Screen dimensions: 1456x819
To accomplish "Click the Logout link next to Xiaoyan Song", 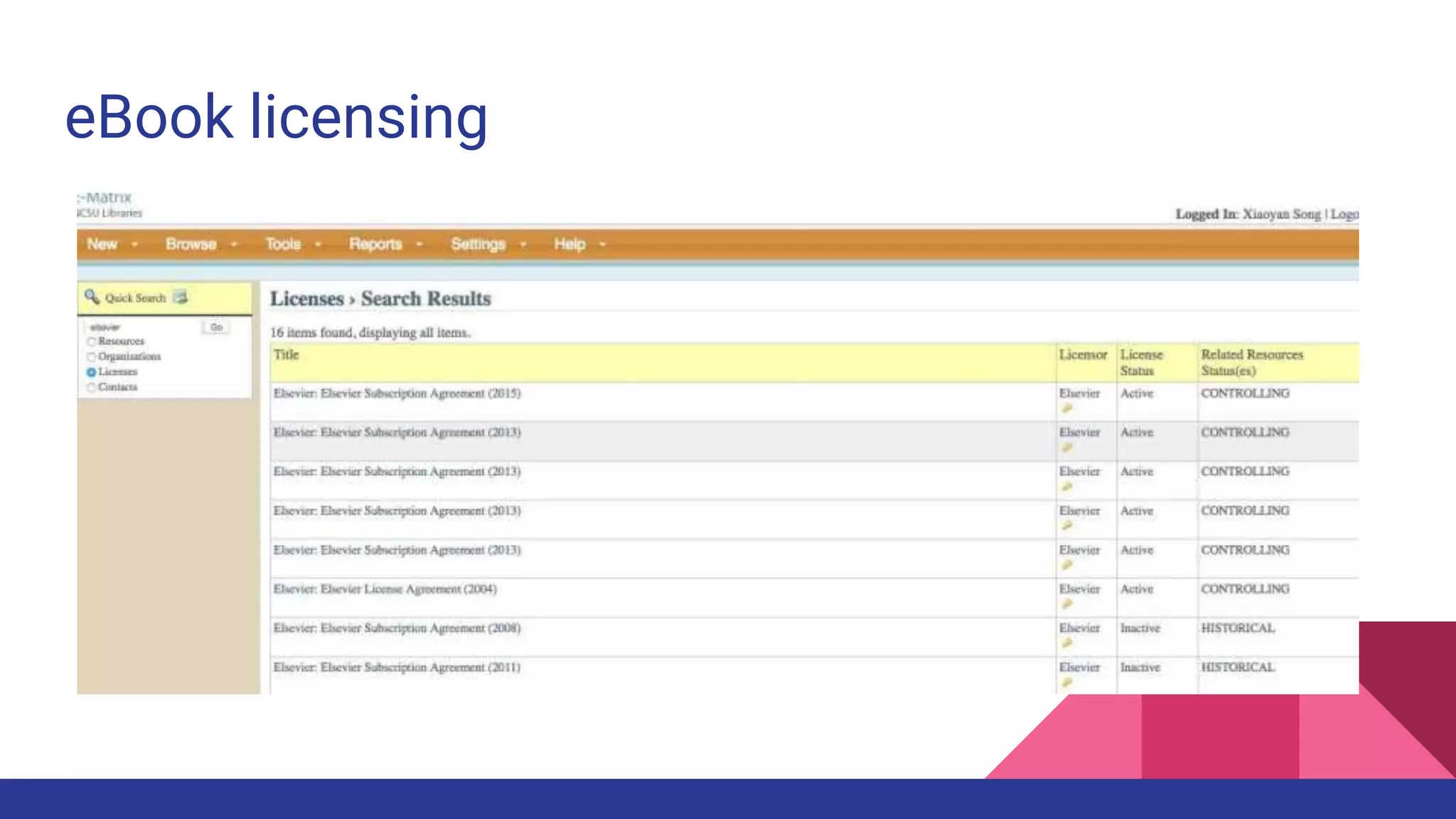I will pyautogui.click(x=1344, y=214).
